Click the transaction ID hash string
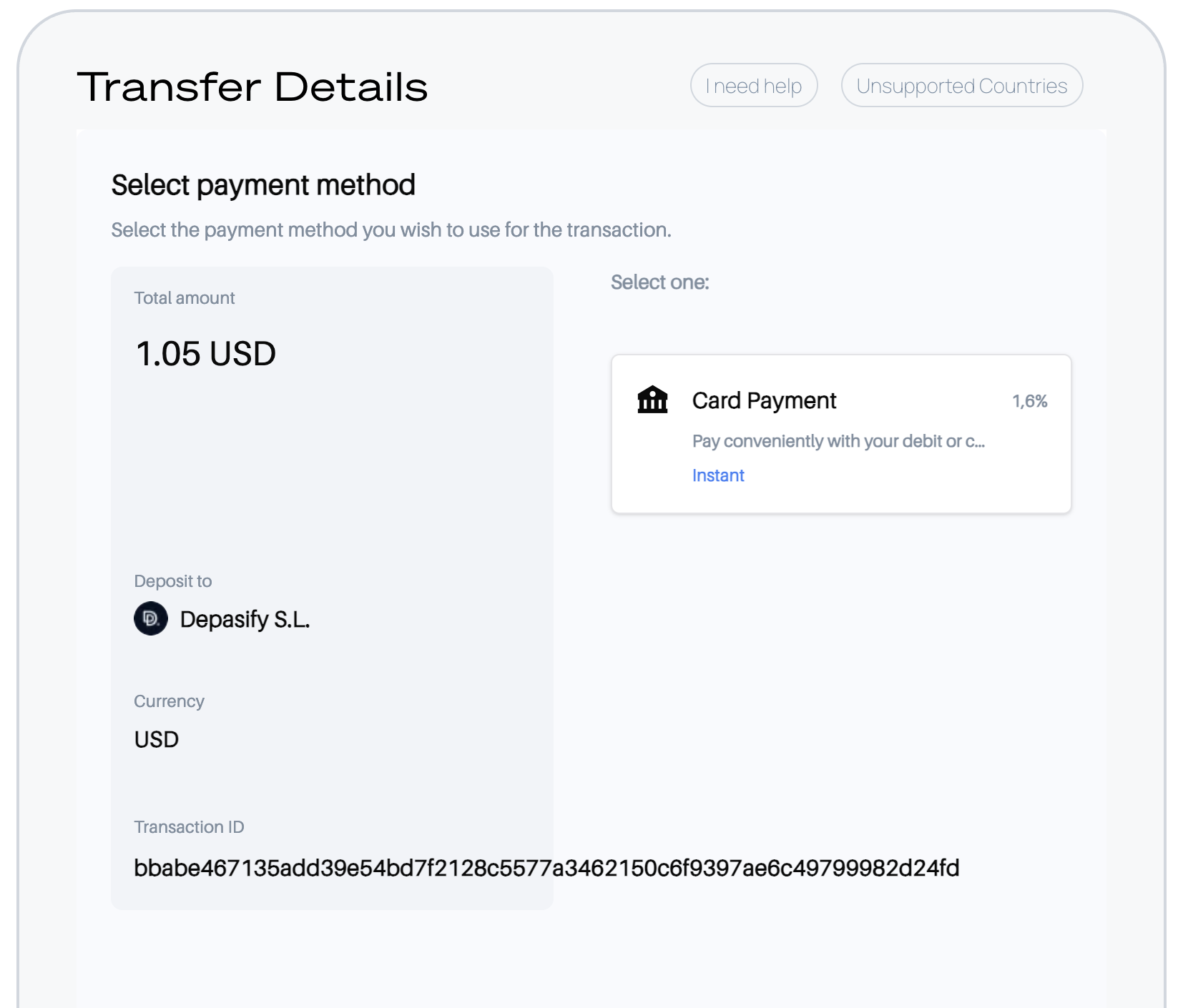This screenshot has width=1183, height=1008. 546,868
